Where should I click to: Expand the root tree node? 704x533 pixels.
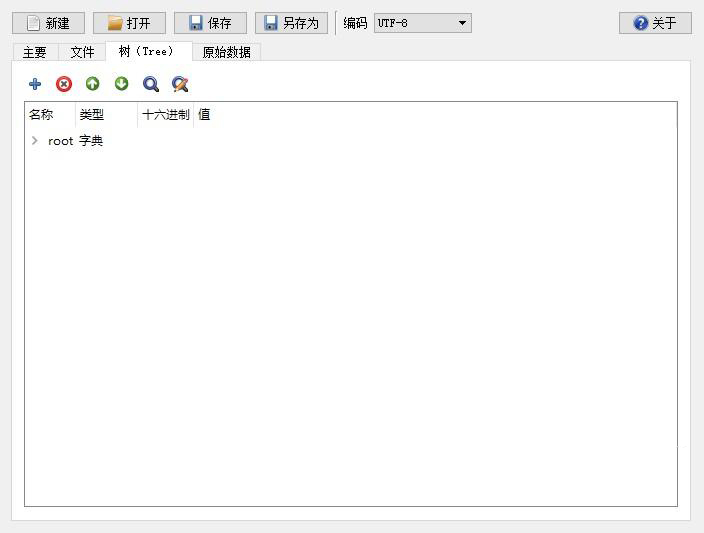(x=35, y=141)
